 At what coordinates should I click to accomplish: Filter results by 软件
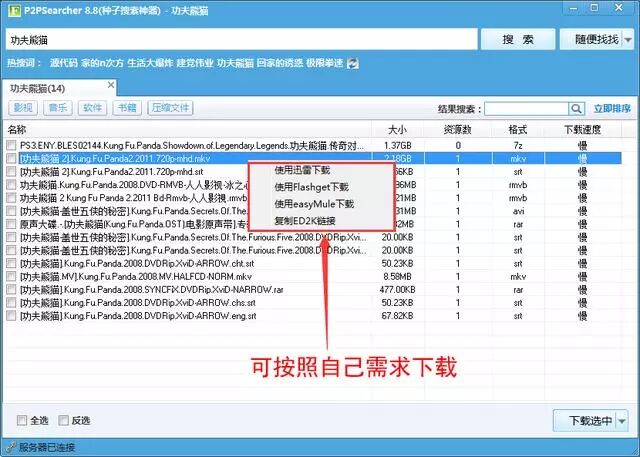click(x=92, y=108)
